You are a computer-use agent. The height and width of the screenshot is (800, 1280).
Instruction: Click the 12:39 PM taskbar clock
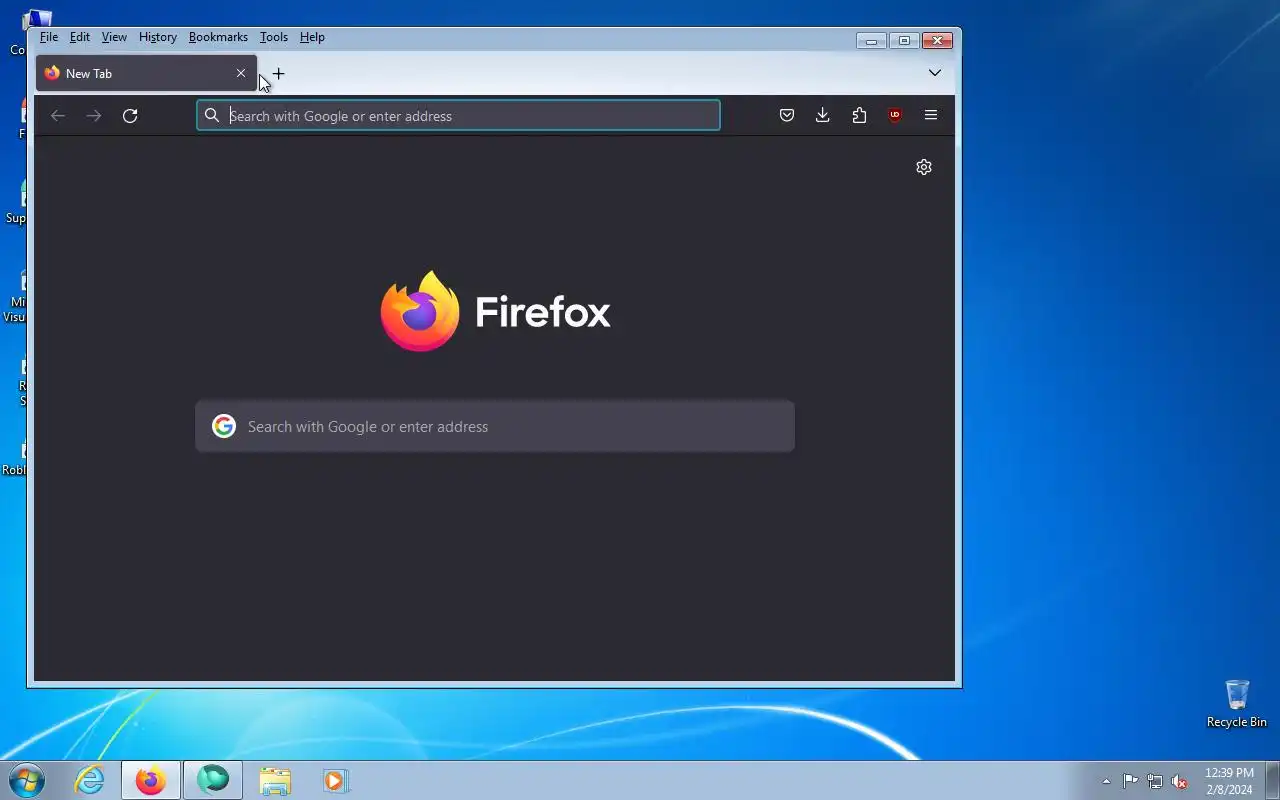coord(1229,781)
